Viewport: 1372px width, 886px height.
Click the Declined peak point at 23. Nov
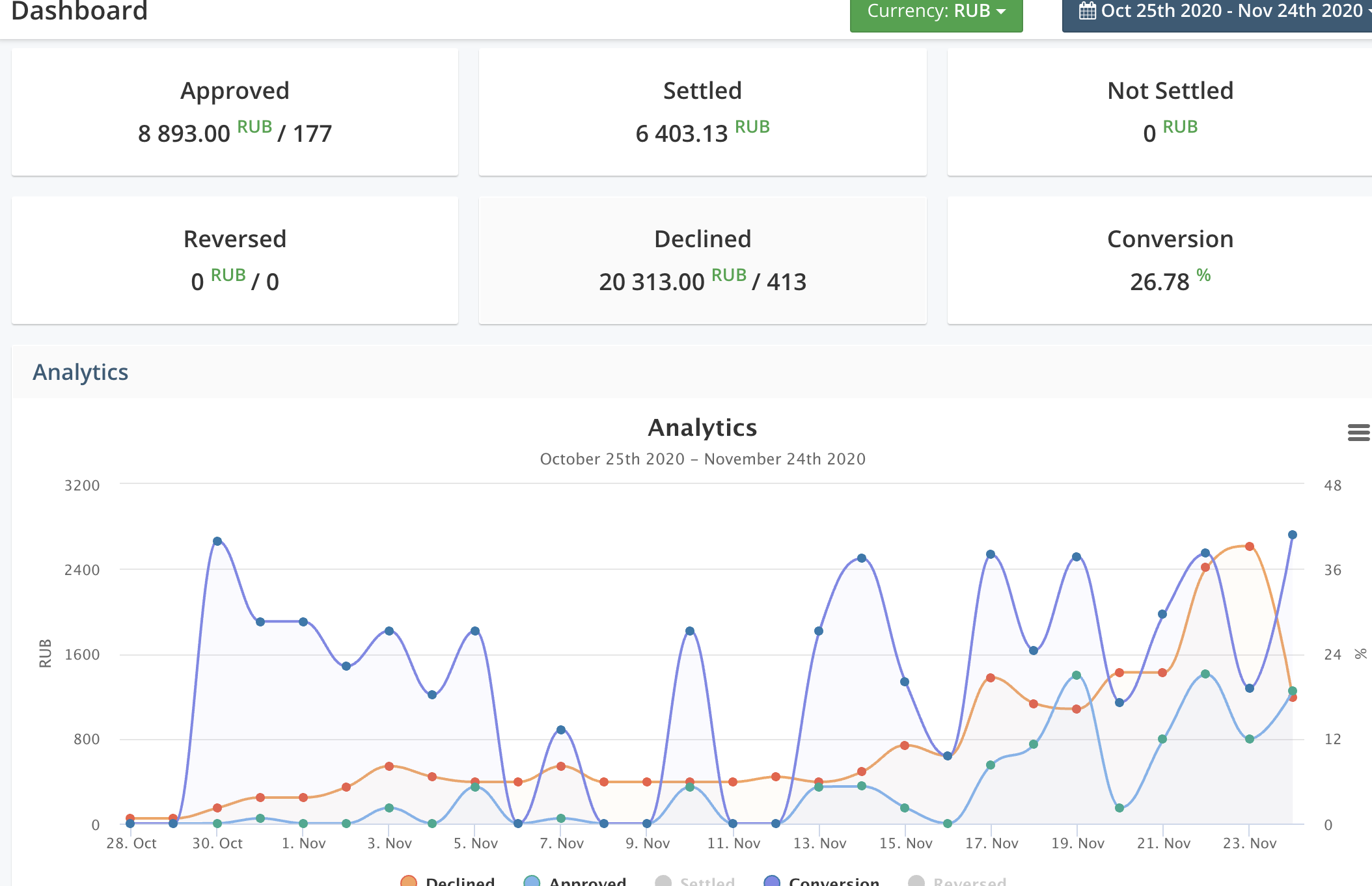tap(1250, 546)
